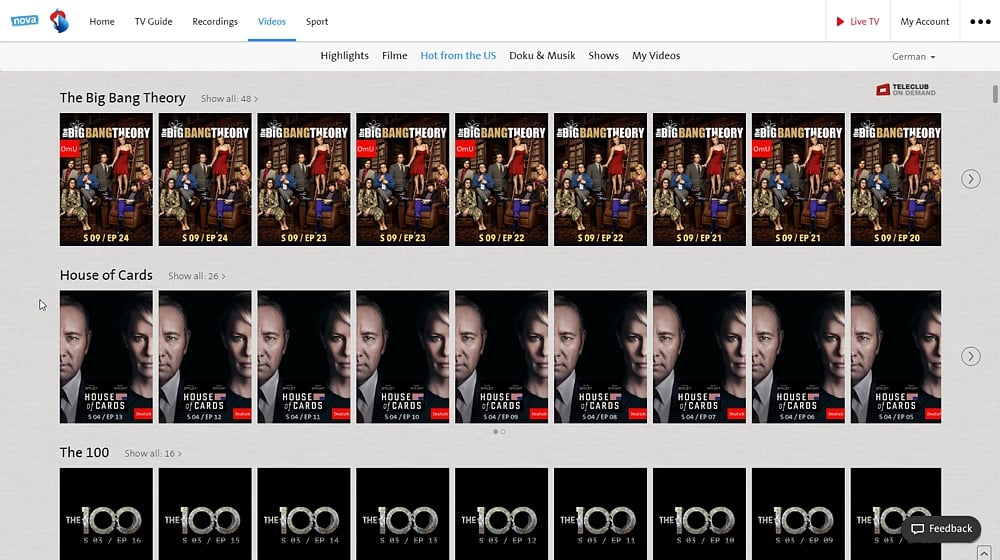This screenshot has height=560, width=1000.
Task: Open House of Cards S04 EP05 poster
Action: point(895,357)
